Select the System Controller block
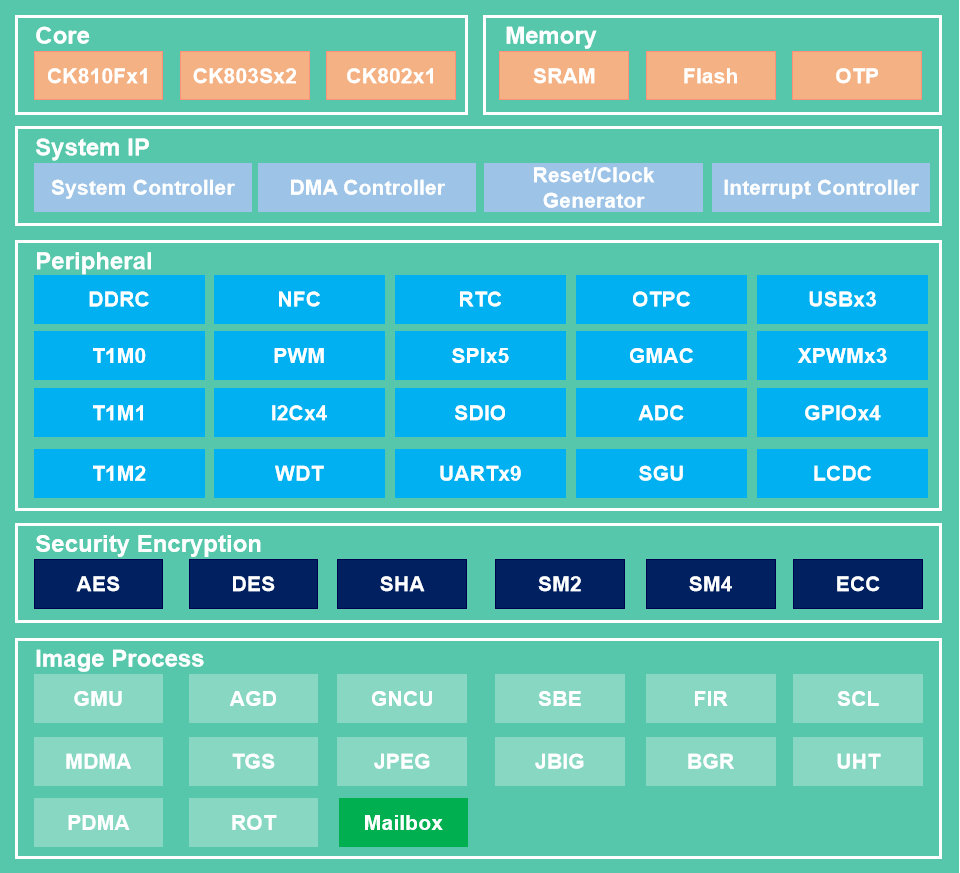Image resolution: width=960 pixels, height=873 pixels. click(x=143, y=188)
